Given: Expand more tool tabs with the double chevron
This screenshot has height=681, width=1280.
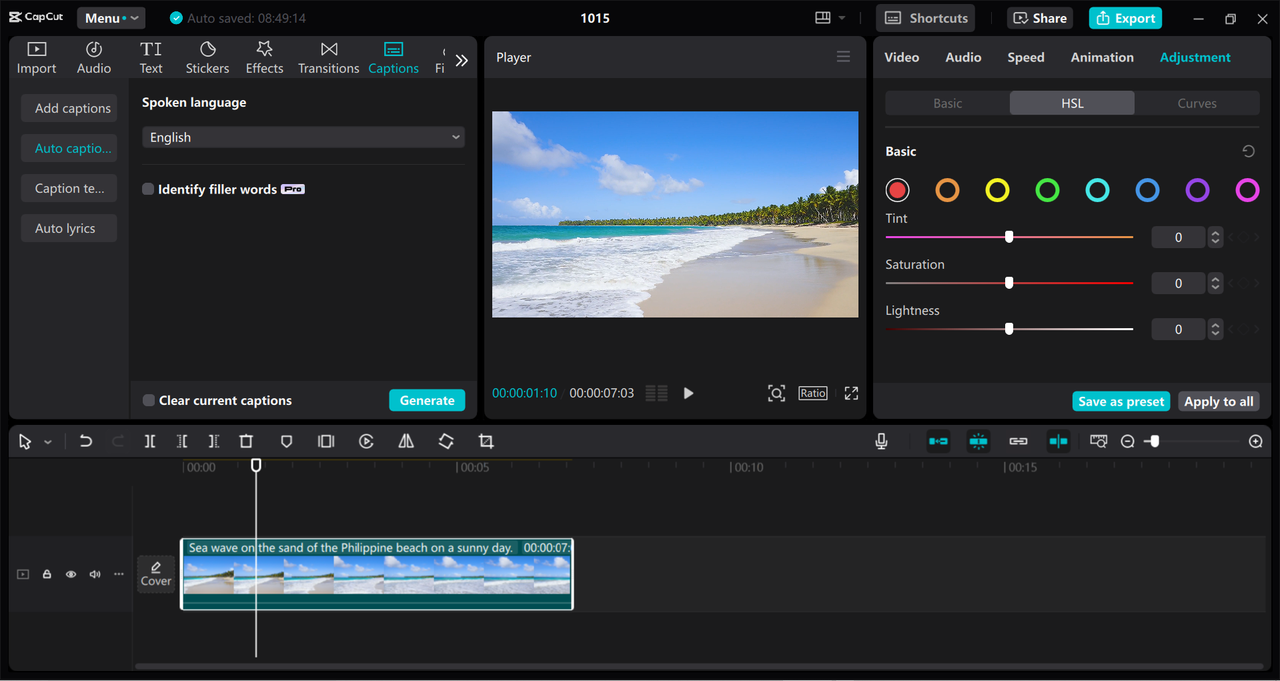Looking at the screenshot, I should [x=461, y=60].
